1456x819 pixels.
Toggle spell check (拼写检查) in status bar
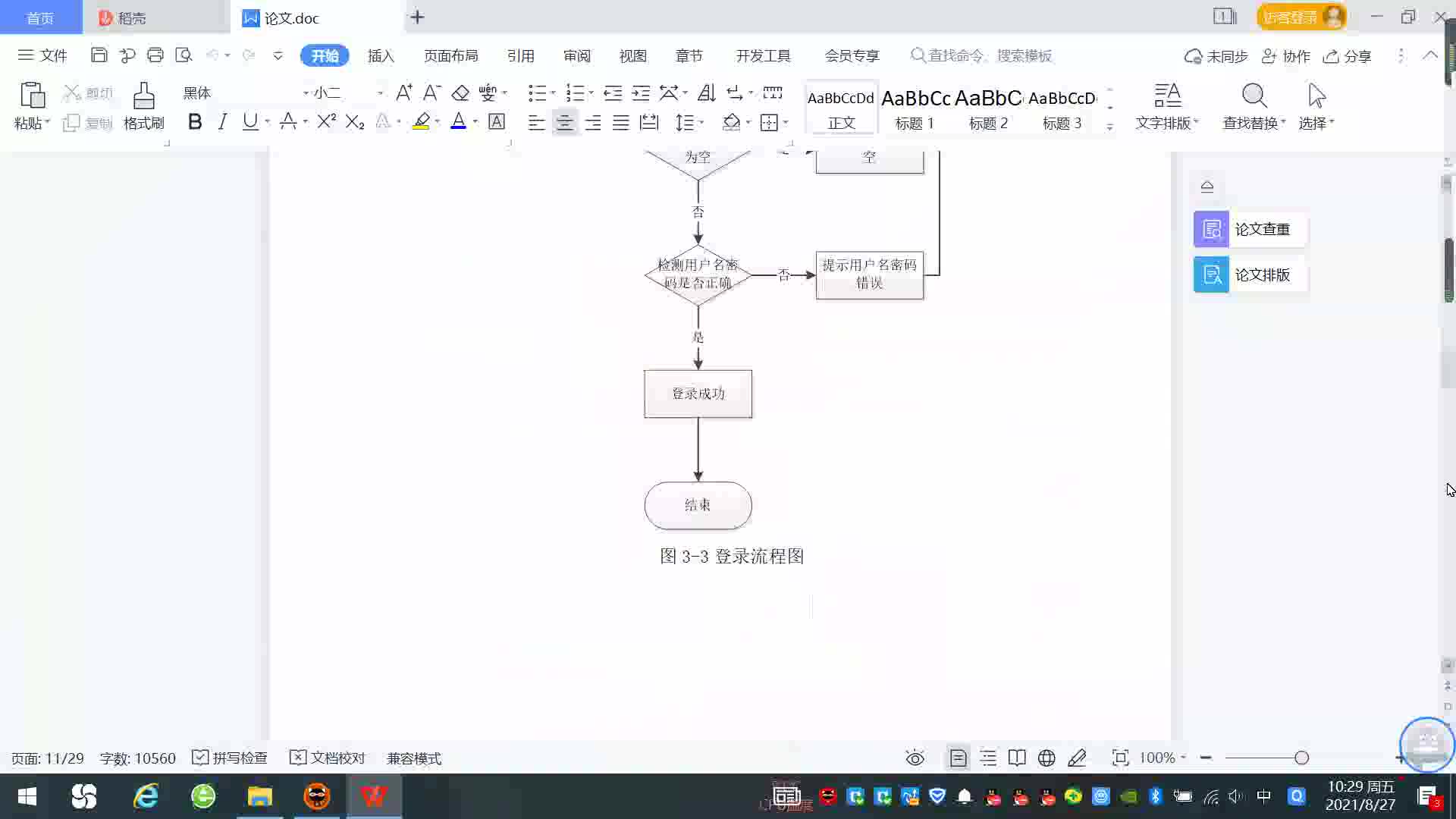pos(230,758)
